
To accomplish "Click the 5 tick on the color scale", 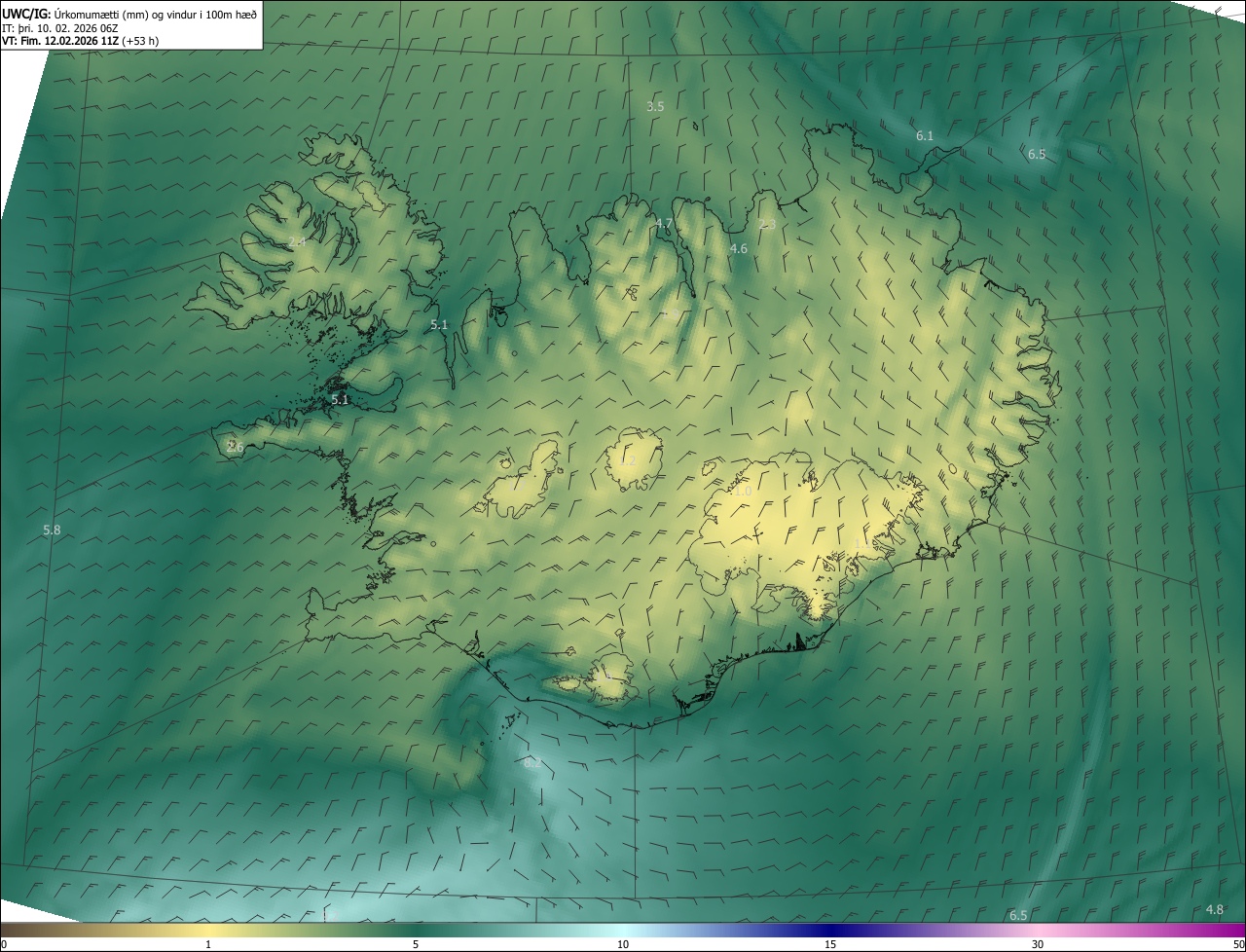I will (416, 944).
